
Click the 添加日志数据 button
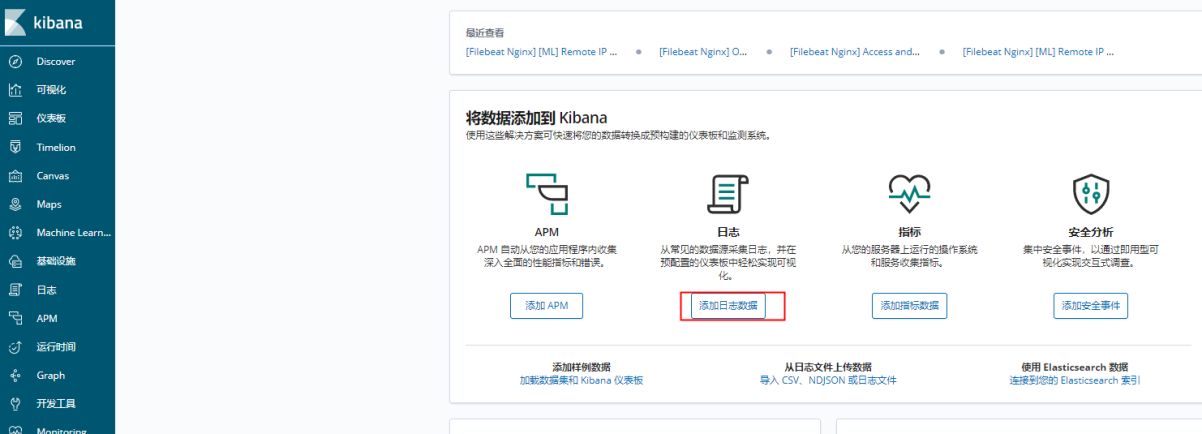click(728, 306)
